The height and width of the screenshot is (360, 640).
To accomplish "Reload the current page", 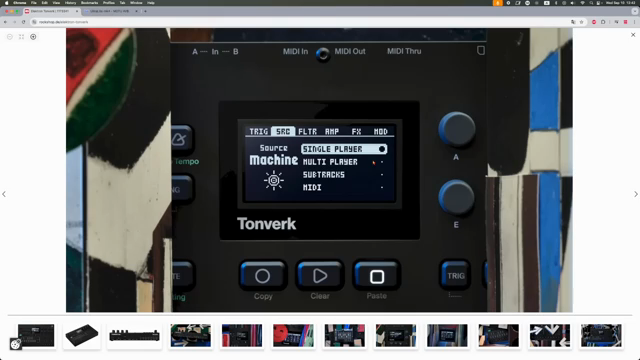I will (23, 22).
